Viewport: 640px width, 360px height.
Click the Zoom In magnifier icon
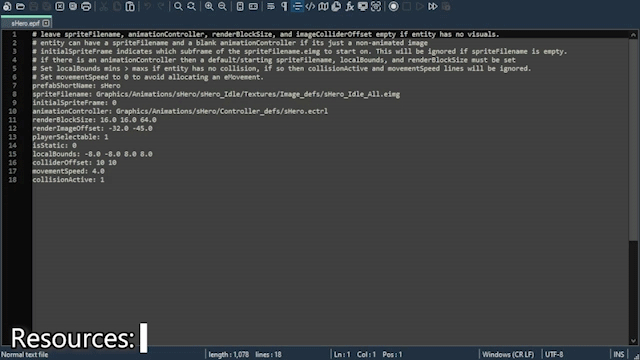click(209, 6)
